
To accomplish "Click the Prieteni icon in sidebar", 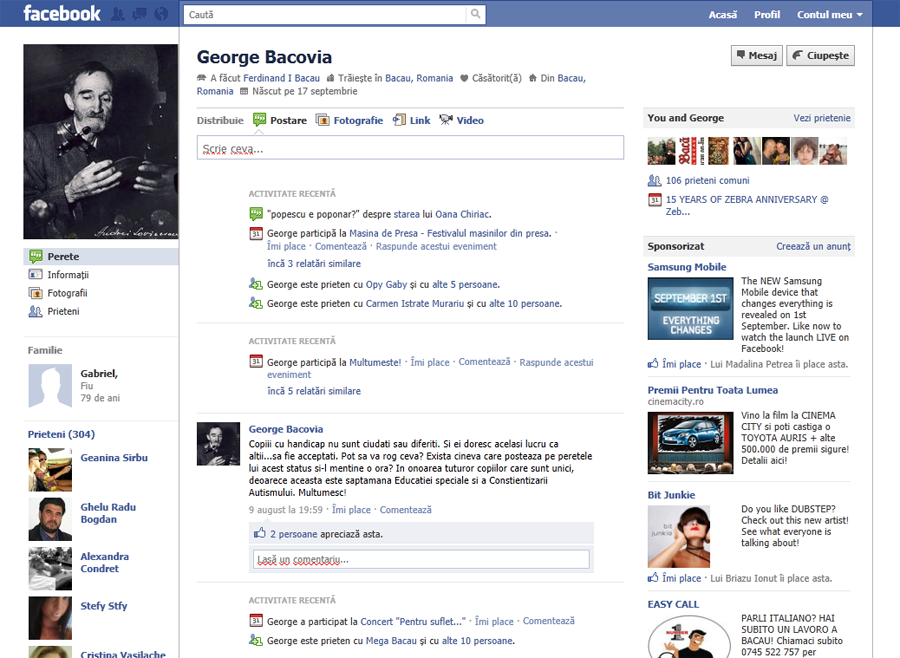I will coord(36,311).
